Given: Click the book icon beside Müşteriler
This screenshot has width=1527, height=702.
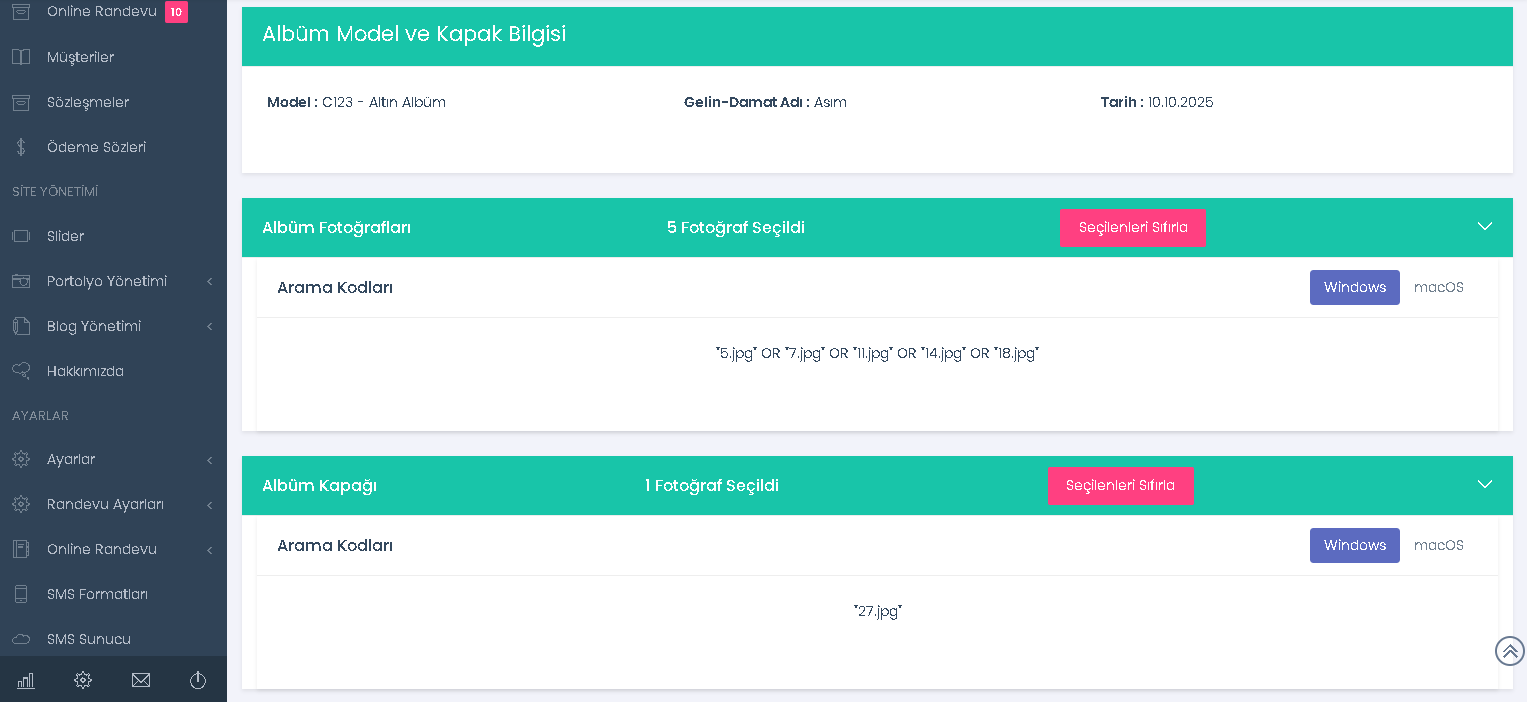Looking at the screenshot, I should [21, 57].
